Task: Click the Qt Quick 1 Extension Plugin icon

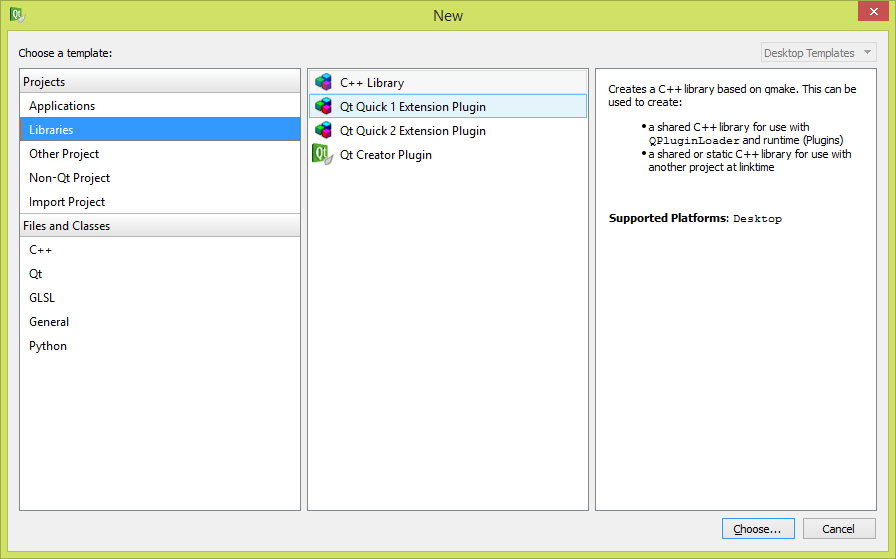Action: (x=323, y=106)
